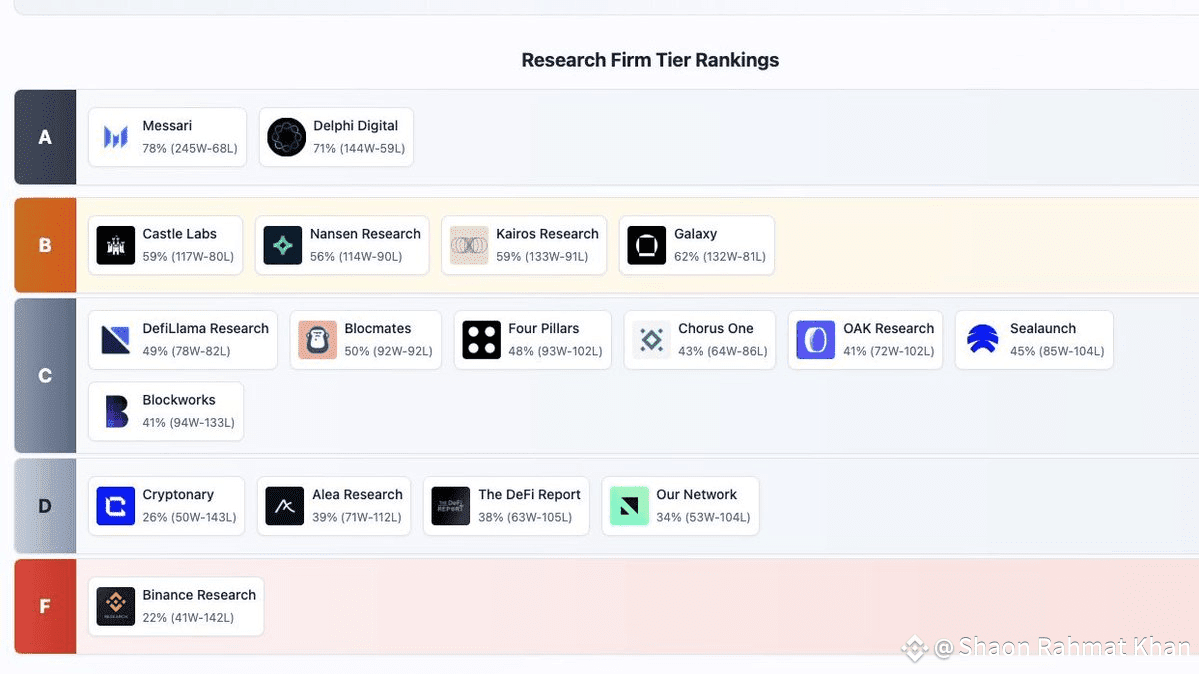This screenshot has width=1199, height=674.
Task: Select the Cryptonary blue logo icon
Action: coord(115,506)
